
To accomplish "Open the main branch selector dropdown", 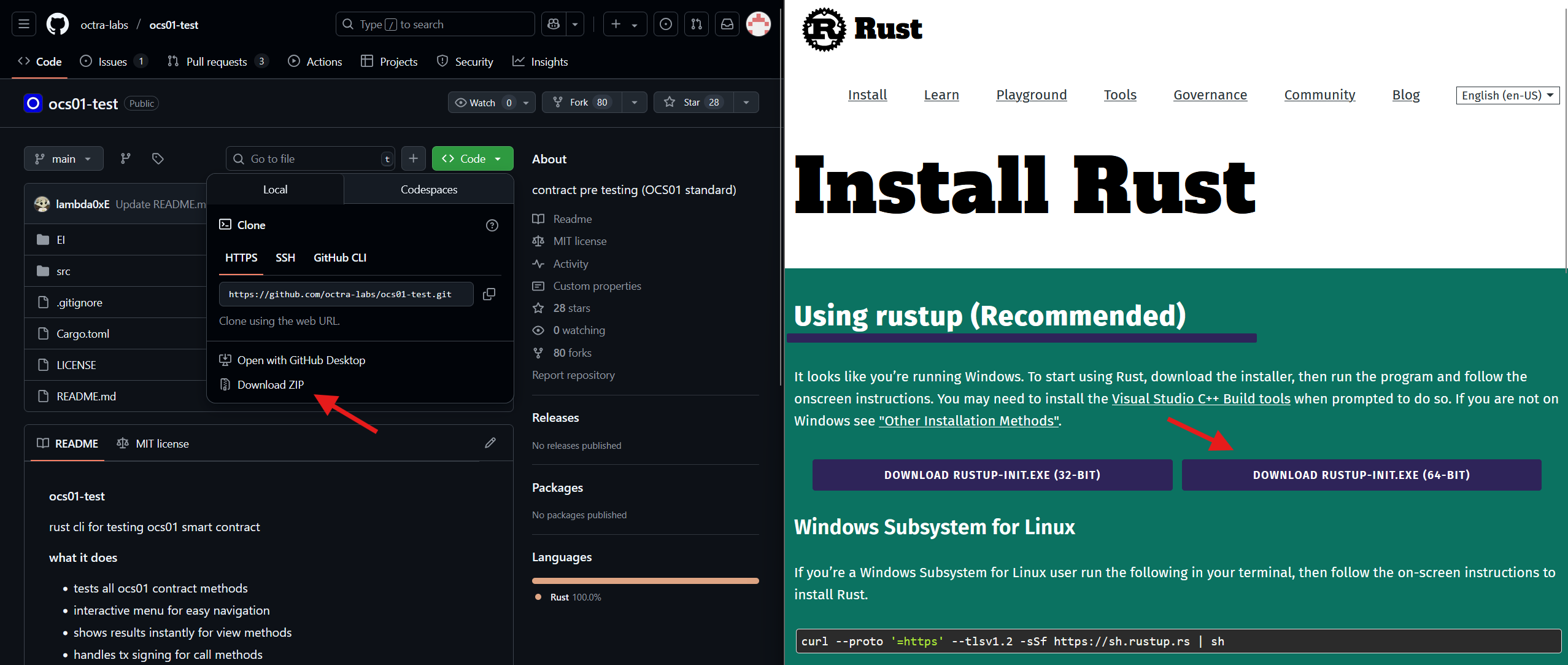I will [64, 158].
